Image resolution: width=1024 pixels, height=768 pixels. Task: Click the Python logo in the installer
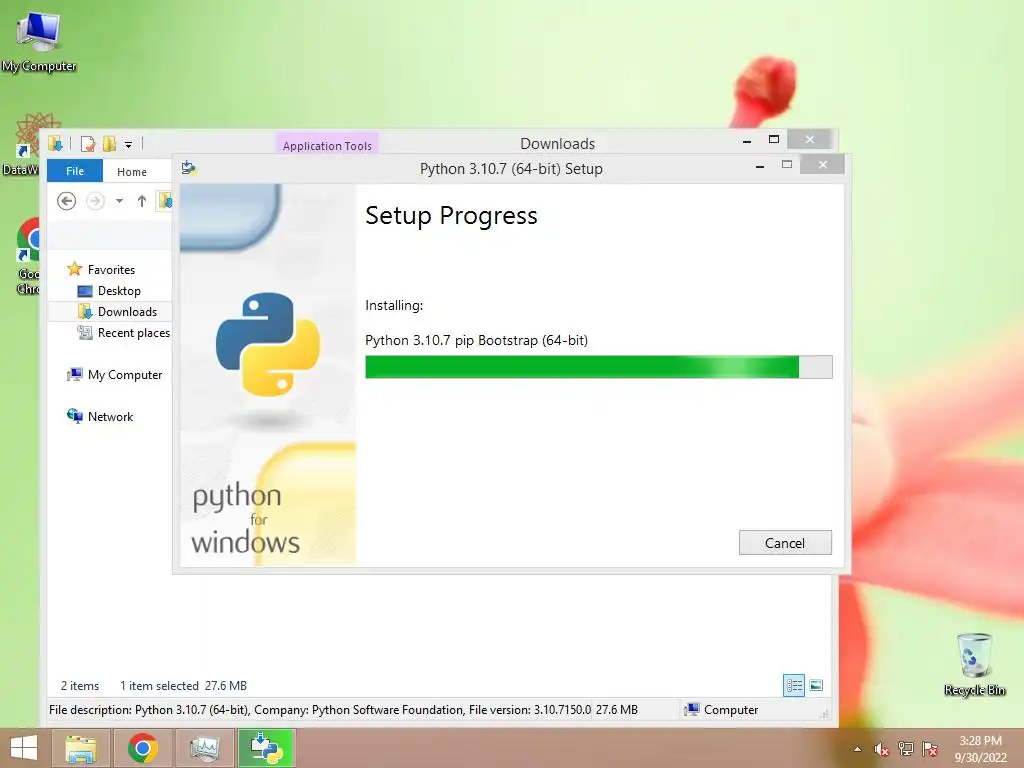pyautogui.click(x=268, y=344)
